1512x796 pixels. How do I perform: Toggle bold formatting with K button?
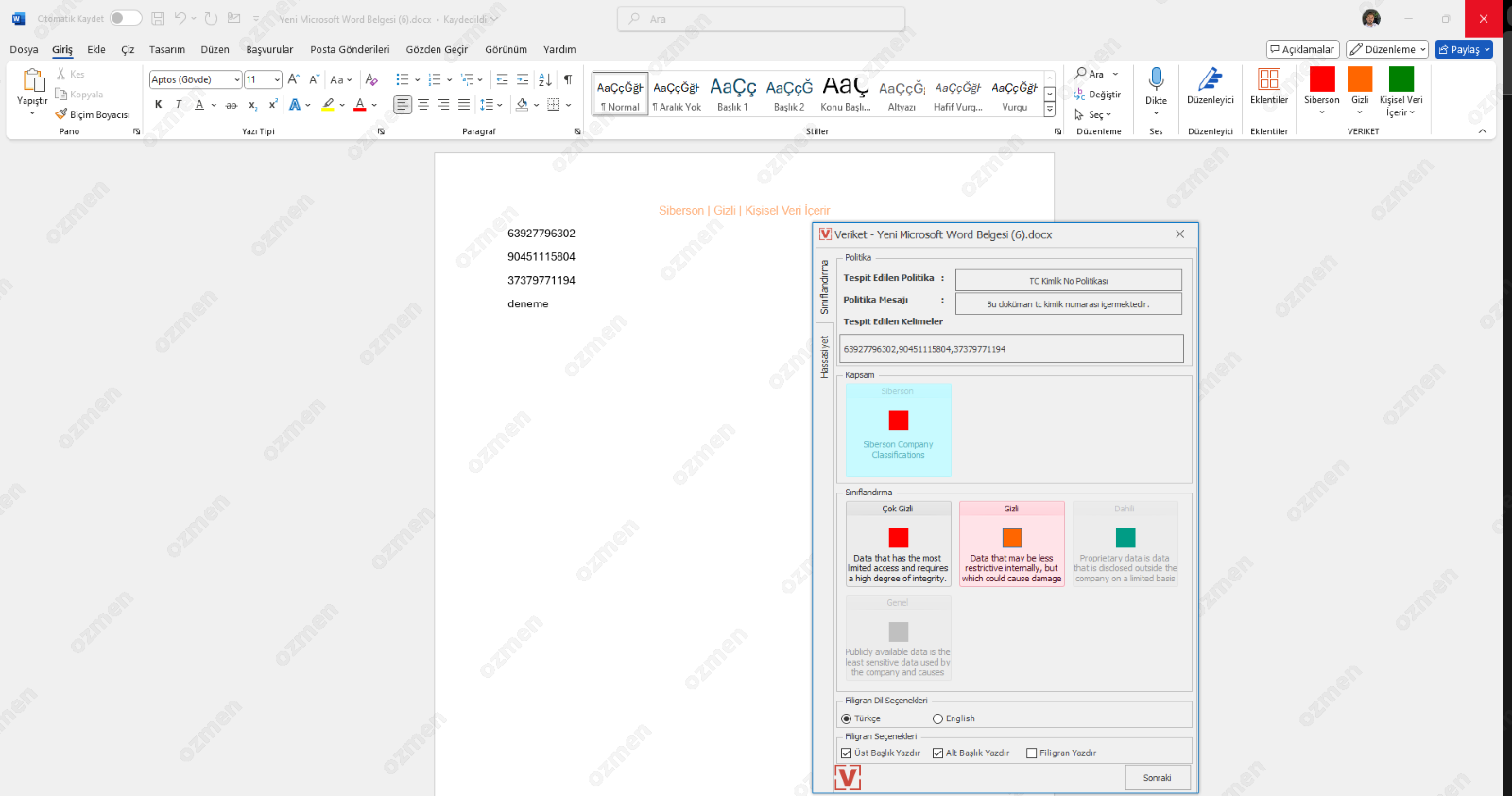158,105
